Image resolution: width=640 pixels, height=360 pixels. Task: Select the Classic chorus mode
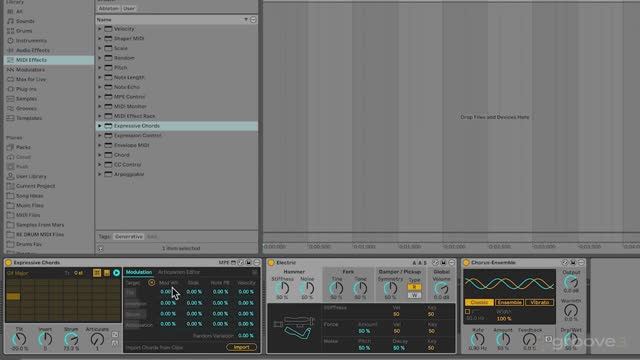click(479, 302)
